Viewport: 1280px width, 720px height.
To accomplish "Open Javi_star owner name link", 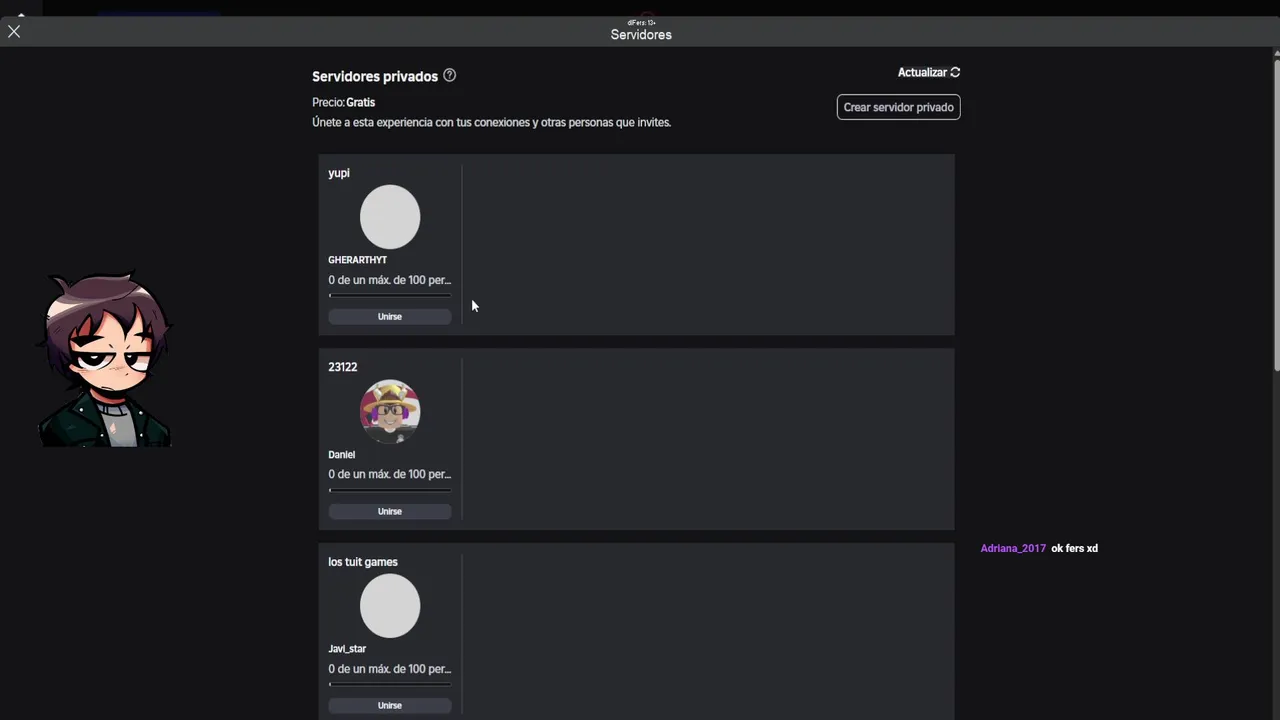I will pyautogui.click(x=347, y=649).
